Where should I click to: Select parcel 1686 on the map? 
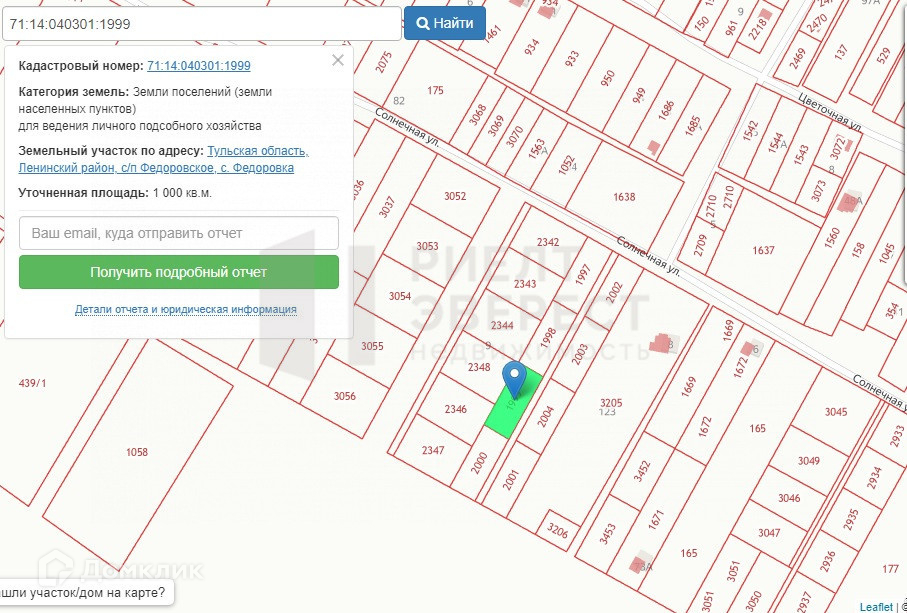tap(667, 110)
